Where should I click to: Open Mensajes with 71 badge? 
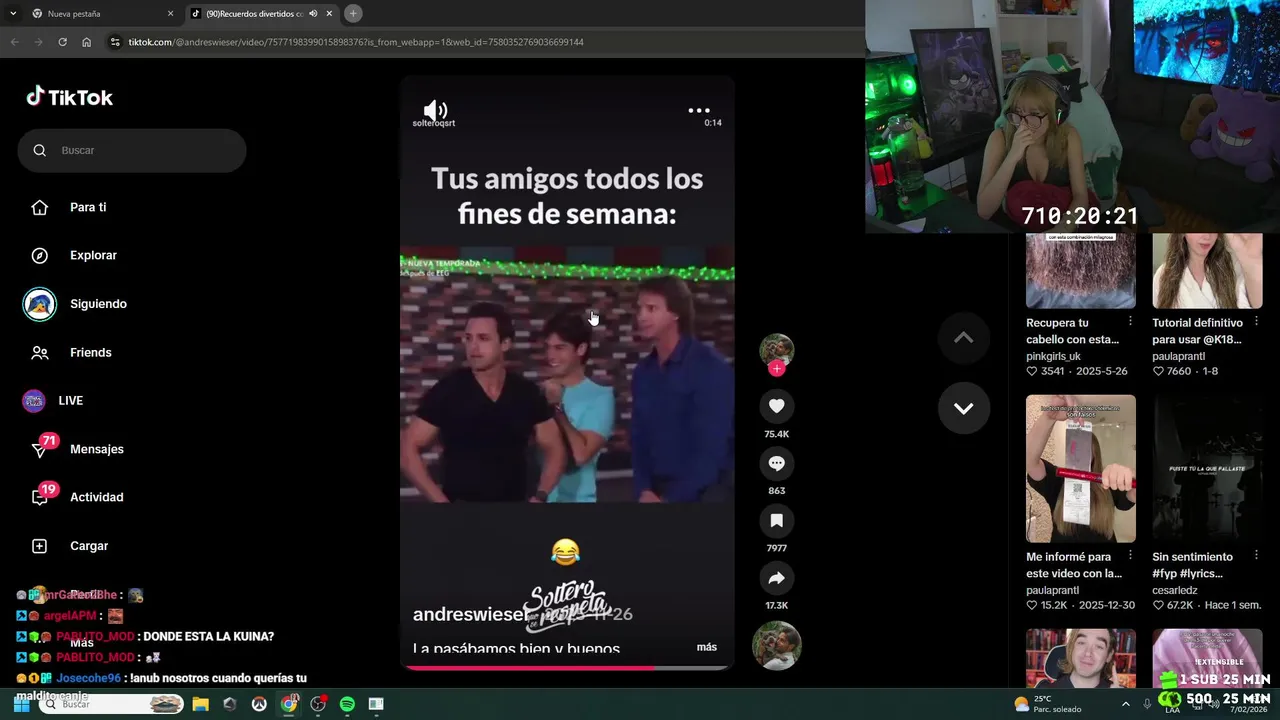click(x=96, y=449)
